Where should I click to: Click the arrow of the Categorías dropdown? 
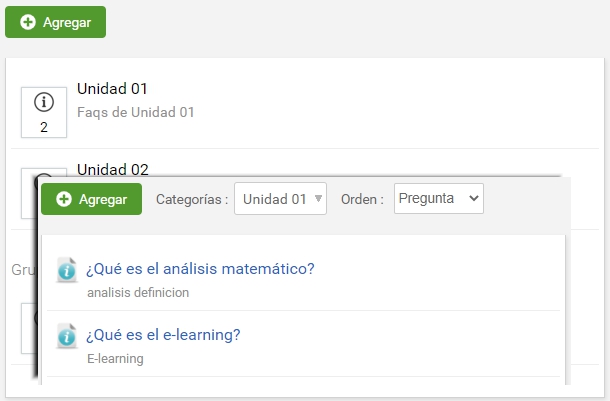point(318,199)
